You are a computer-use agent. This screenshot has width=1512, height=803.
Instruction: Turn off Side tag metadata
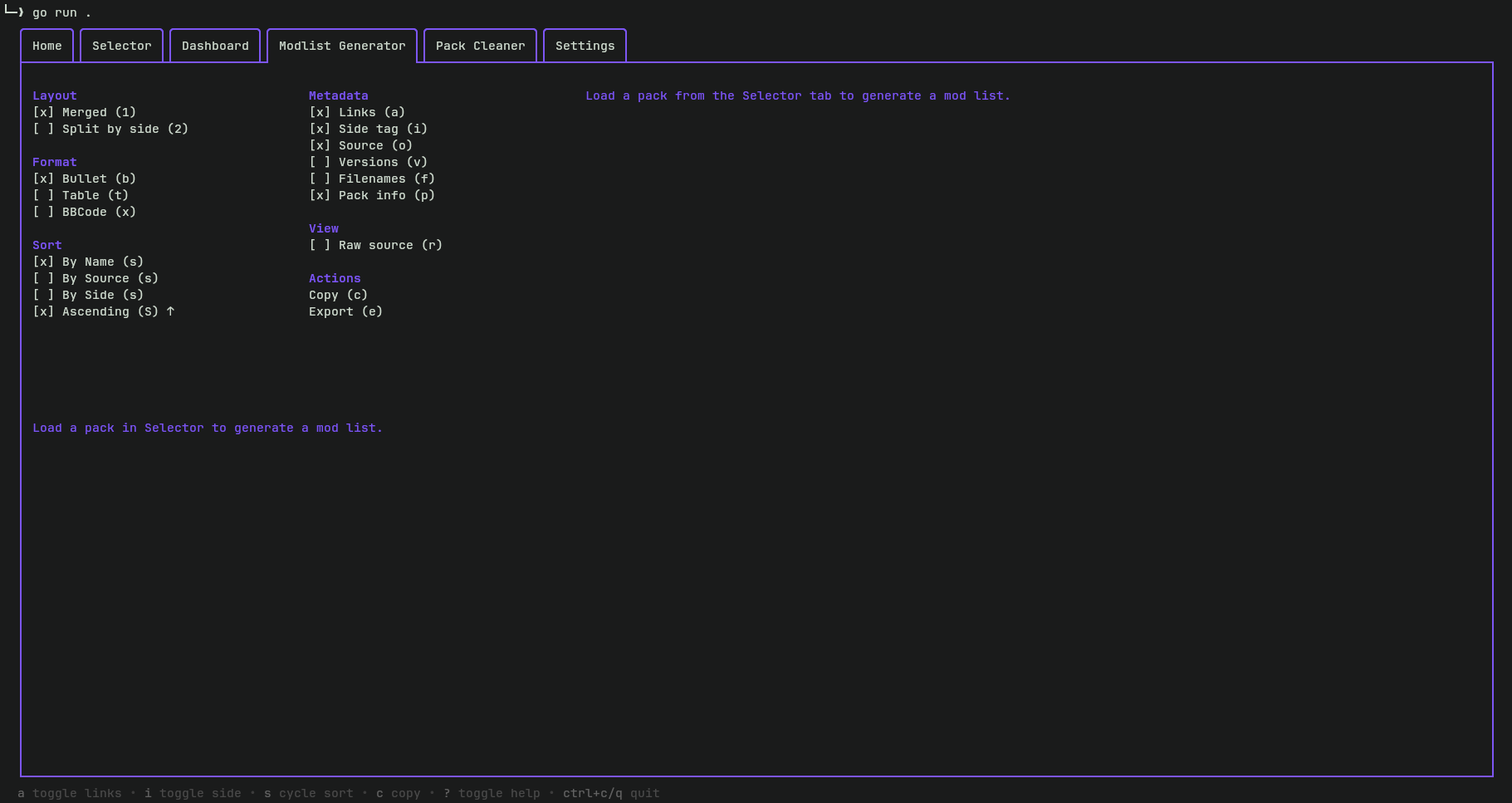[x=368, y=129]
